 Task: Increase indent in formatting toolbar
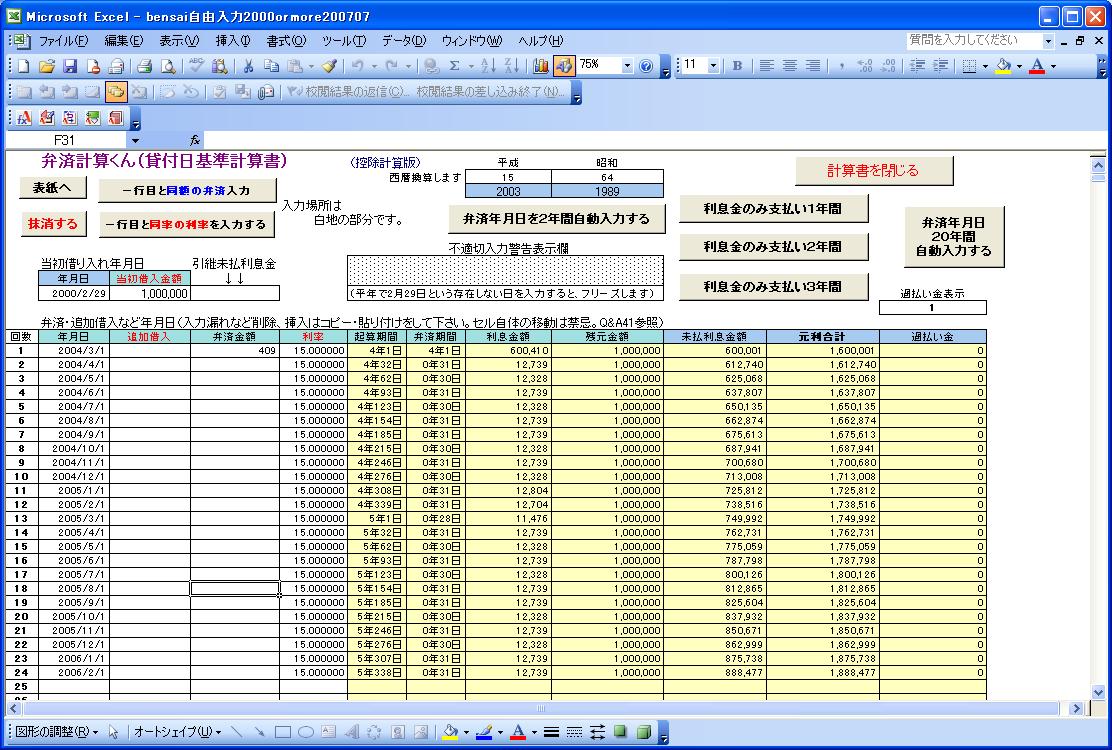pos(940,66)
